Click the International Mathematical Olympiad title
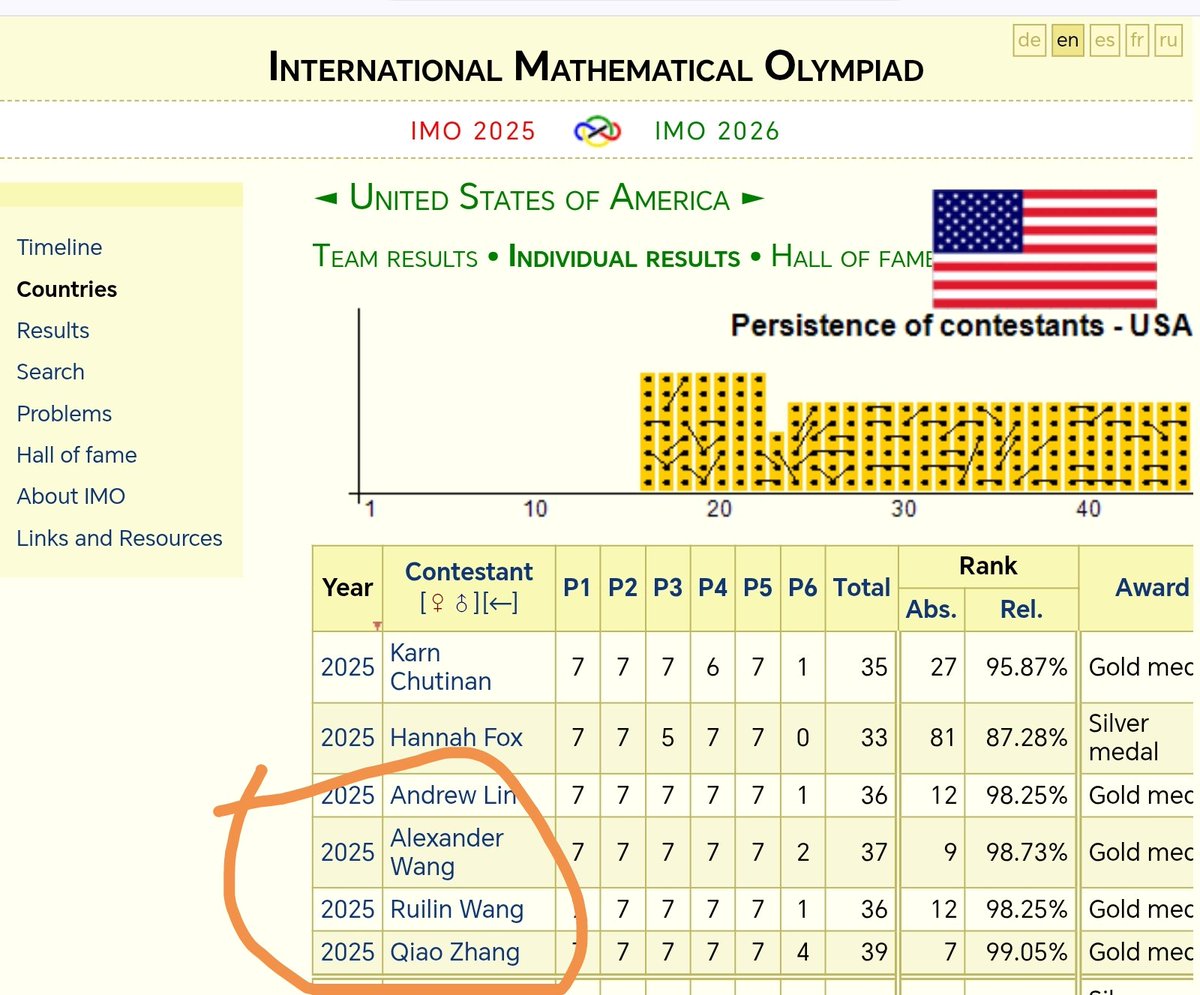Screen dimensions: 1200x995 [x=596, y=67]
